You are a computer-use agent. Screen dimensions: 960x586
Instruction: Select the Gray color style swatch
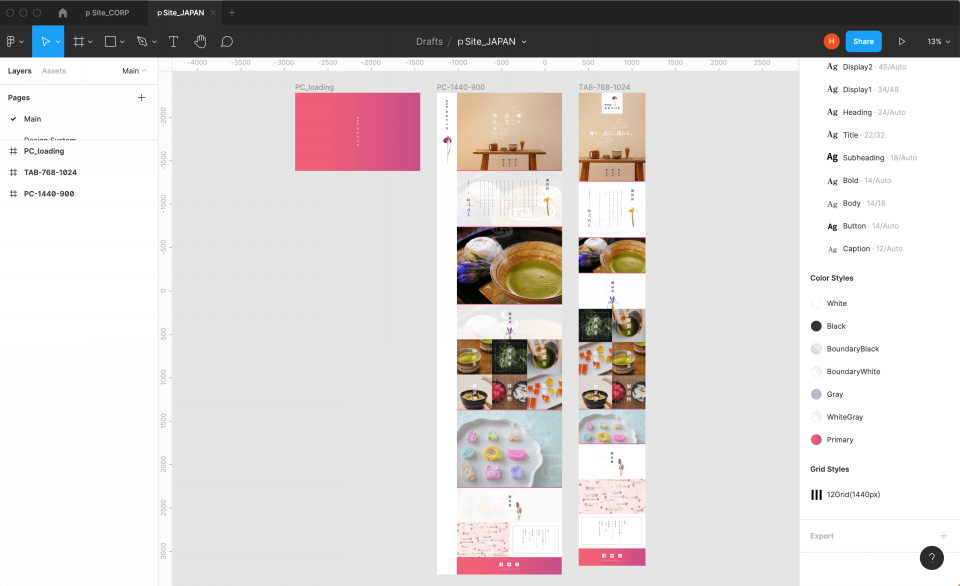point(816,394)
